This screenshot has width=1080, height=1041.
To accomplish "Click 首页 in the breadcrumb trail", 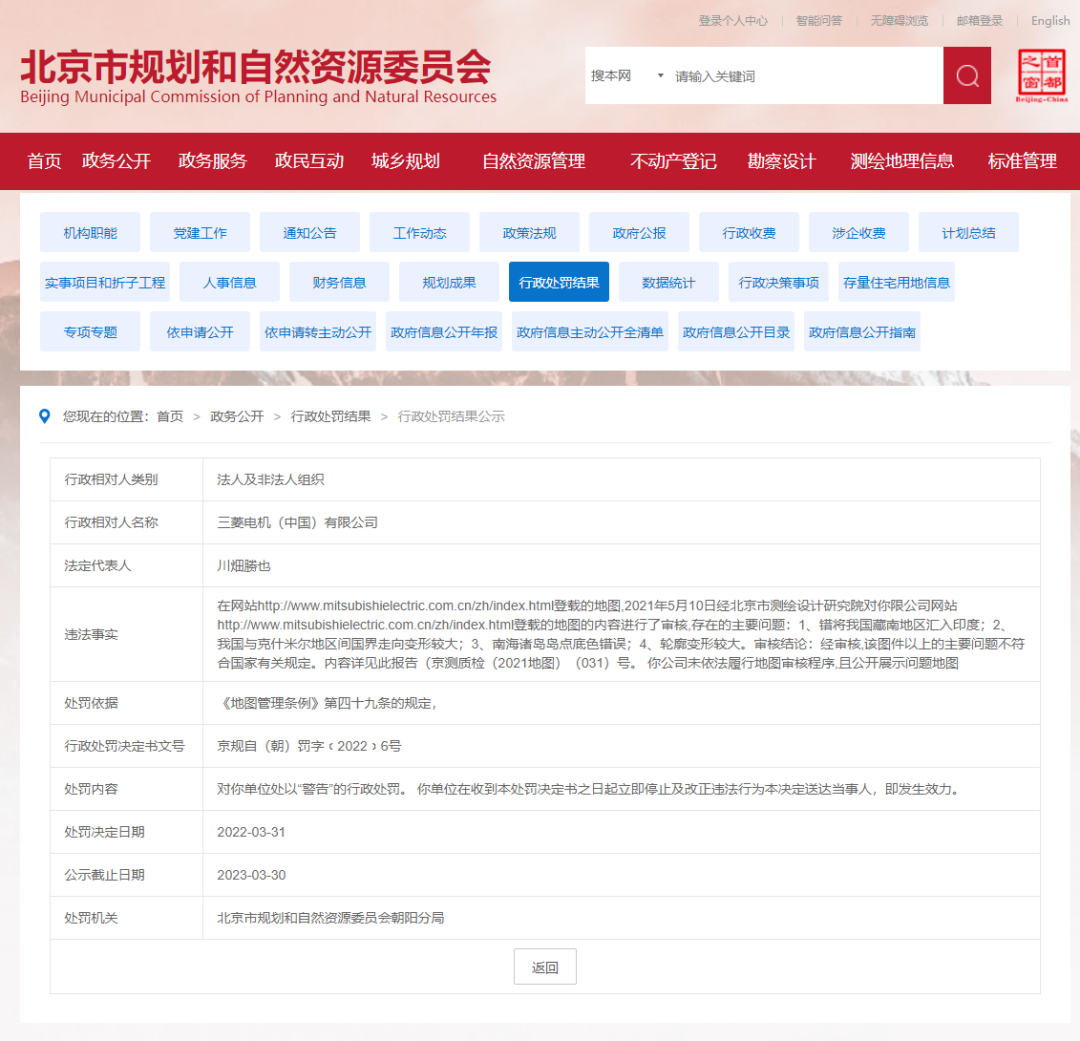I will (170, 416).
